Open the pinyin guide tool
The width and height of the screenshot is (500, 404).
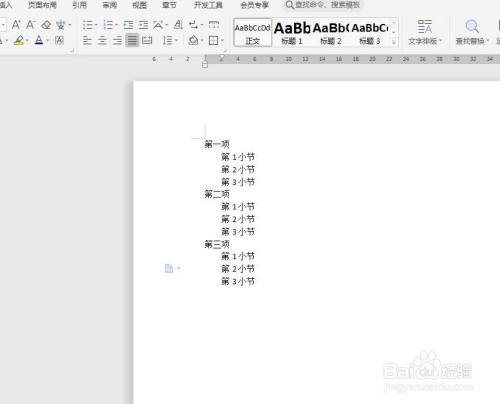[60, 25]
